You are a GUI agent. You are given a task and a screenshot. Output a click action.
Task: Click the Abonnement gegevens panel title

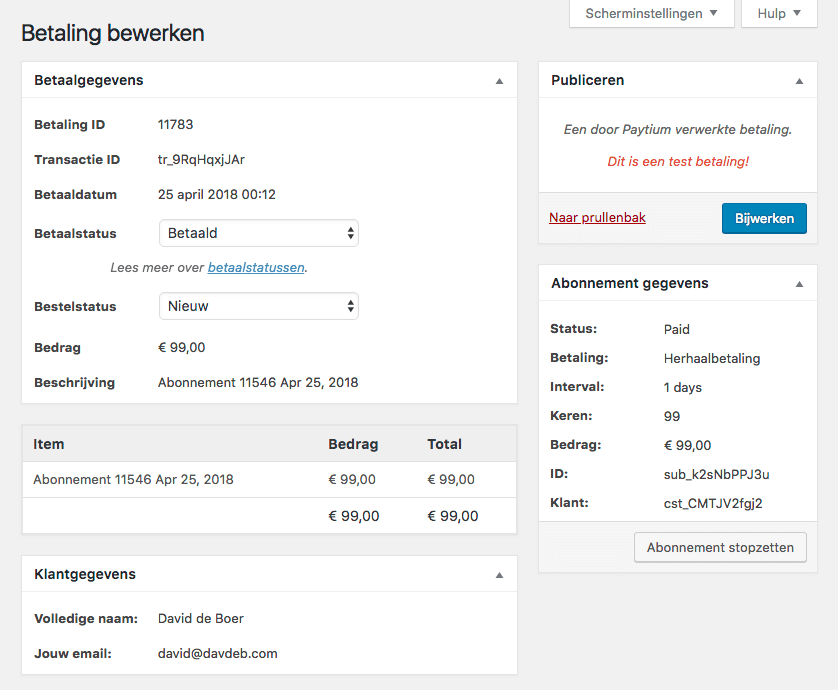pos(630,283)
